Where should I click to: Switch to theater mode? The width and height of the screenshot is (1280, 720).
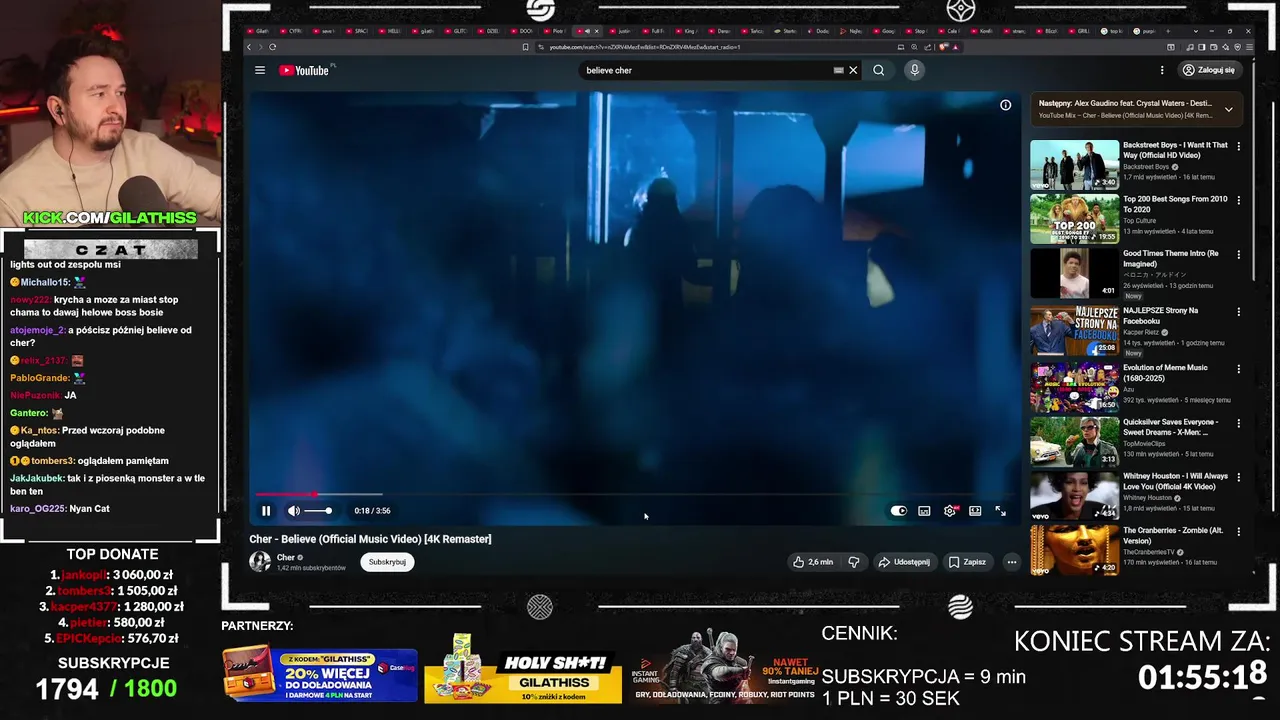click(975, 511)
